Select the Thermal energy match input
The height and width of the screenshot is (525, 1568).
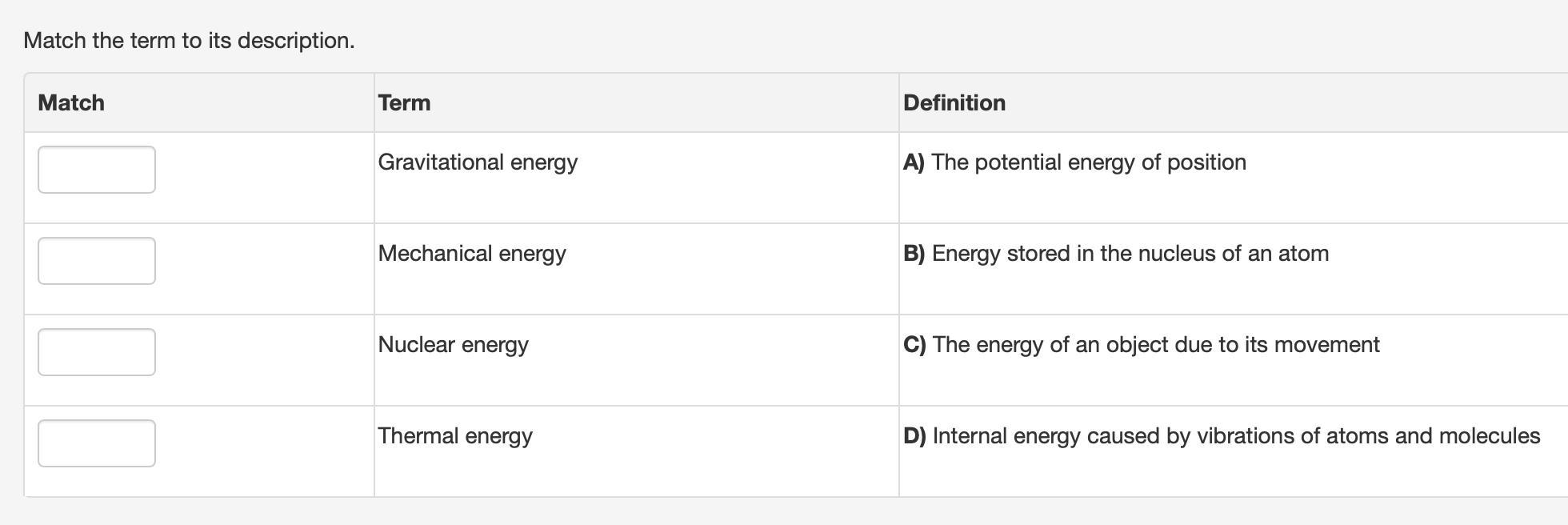(x=96, y=443)
